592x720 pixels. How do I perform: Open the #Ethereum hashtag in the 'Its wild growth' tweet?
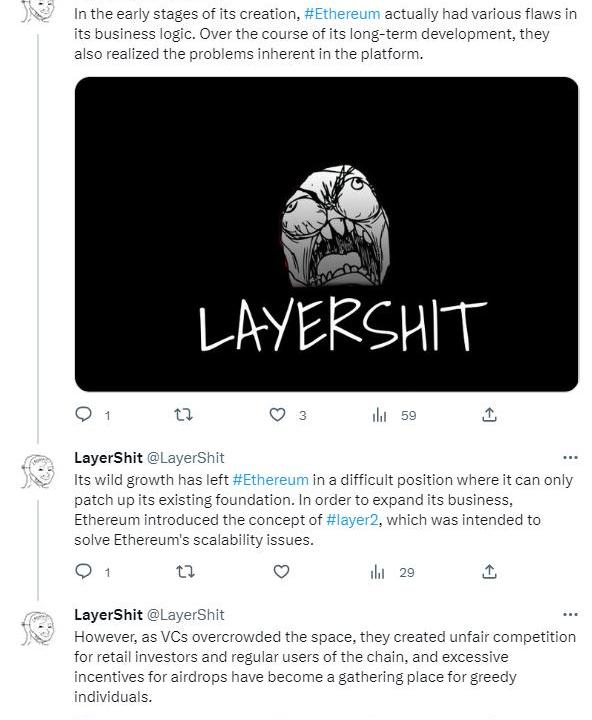pos(271,480)
